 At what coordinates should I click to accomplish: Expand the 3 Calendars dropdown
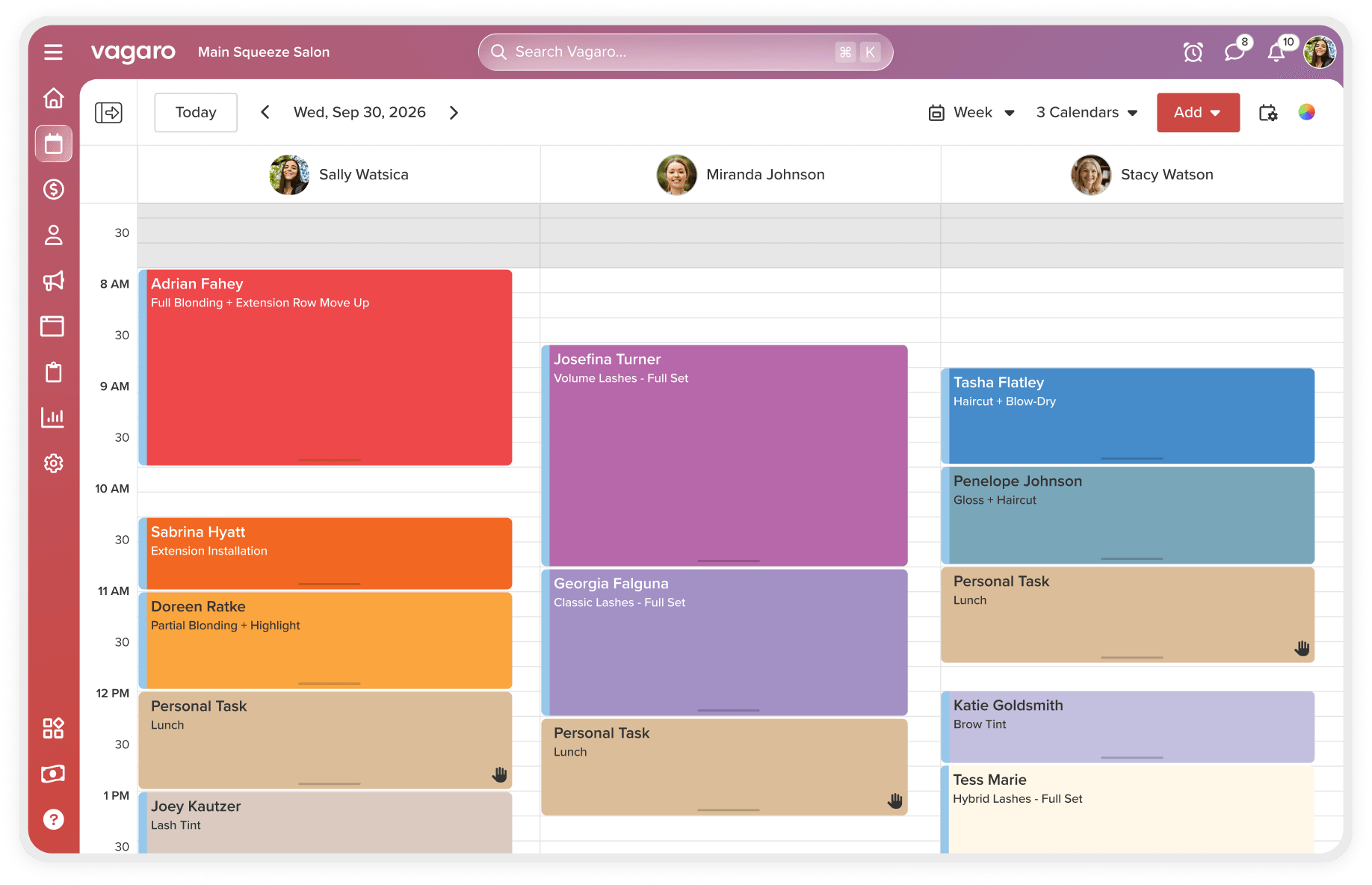[x=1087, y=113]
